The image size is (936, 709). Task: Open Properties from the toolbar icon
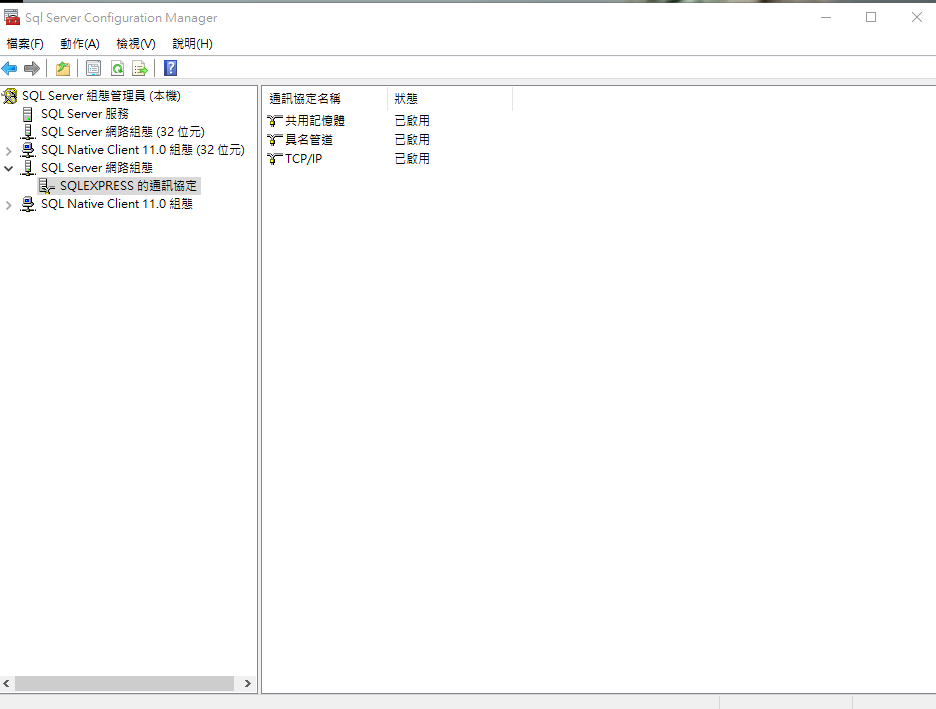pos(93,68)
